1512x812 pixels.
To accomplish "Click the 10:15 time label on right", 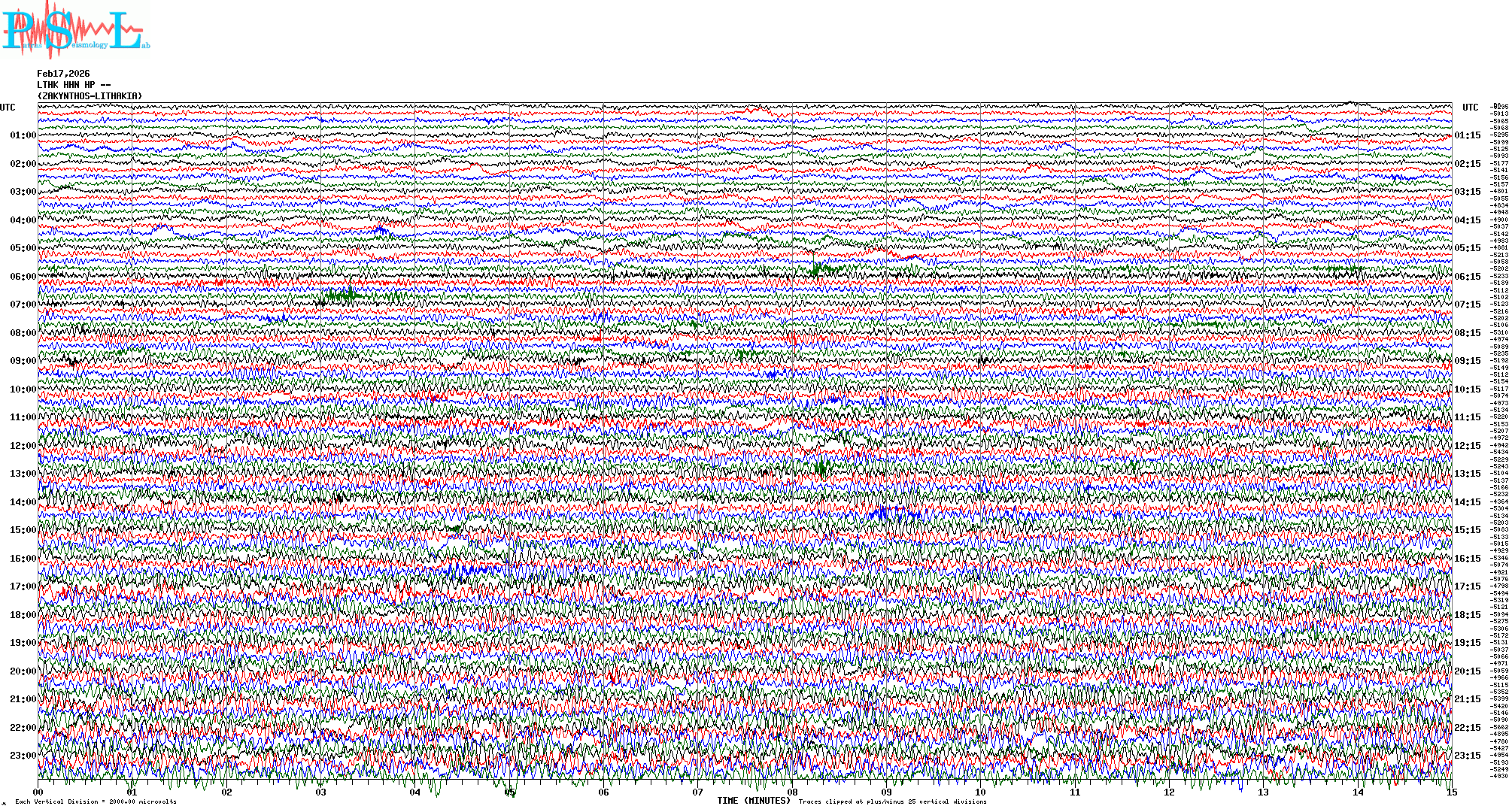I will 1467,389.
